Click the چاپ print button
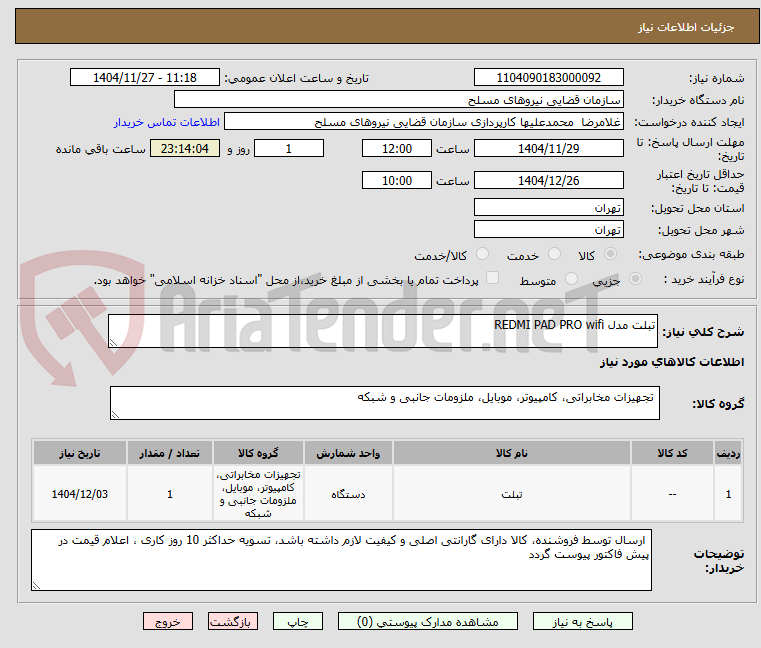The width and height of the screenshot is (761, 648). click(x=298, y=621)
